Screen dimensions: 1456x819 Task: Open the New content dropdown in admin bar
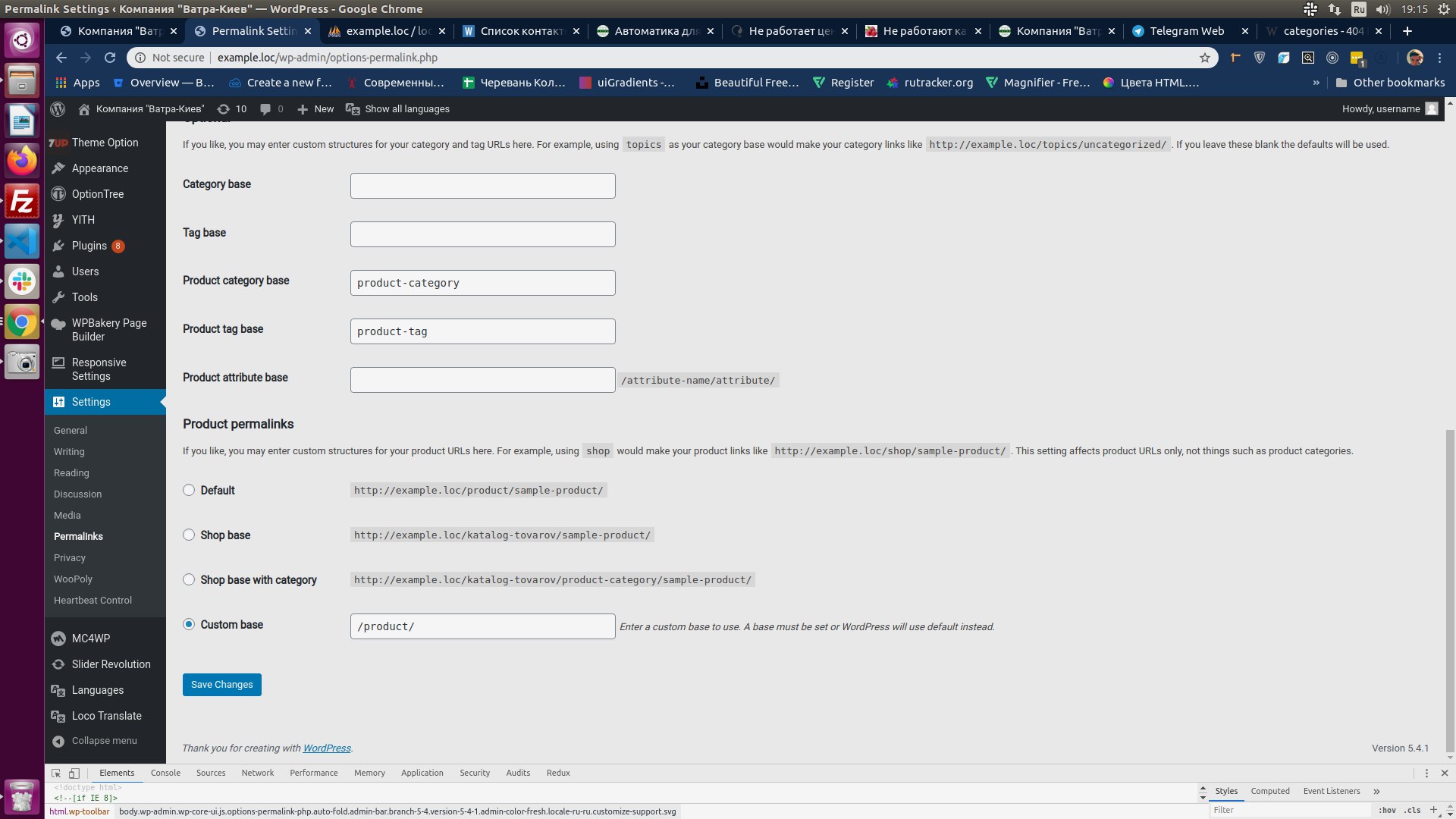tap(315, 109)
